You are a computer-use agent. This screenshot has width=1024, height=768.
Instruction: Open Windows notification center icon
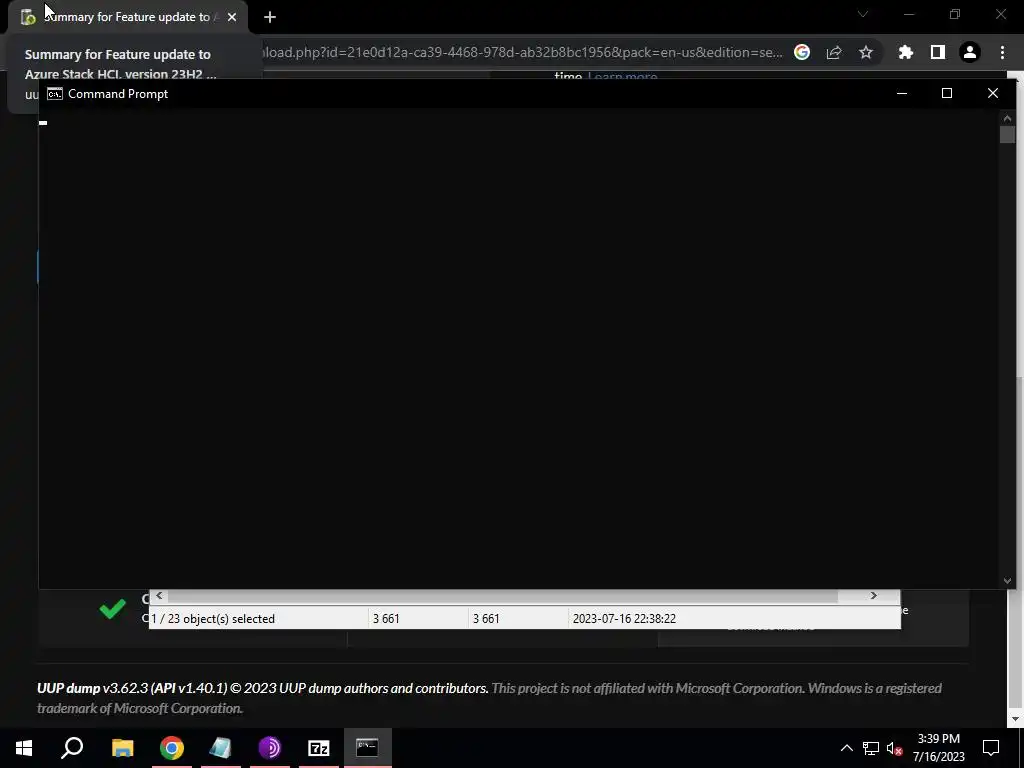tap(991, 748)
